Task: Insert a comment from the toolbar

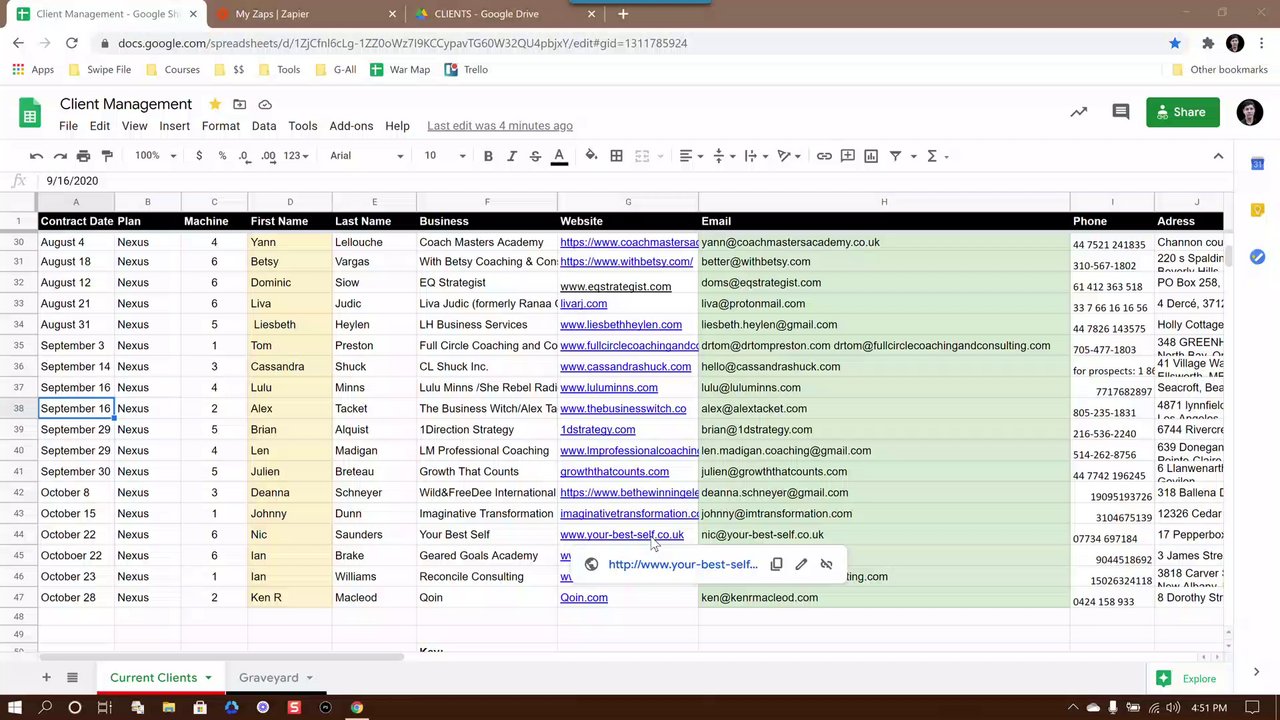Action: (847, 156)
